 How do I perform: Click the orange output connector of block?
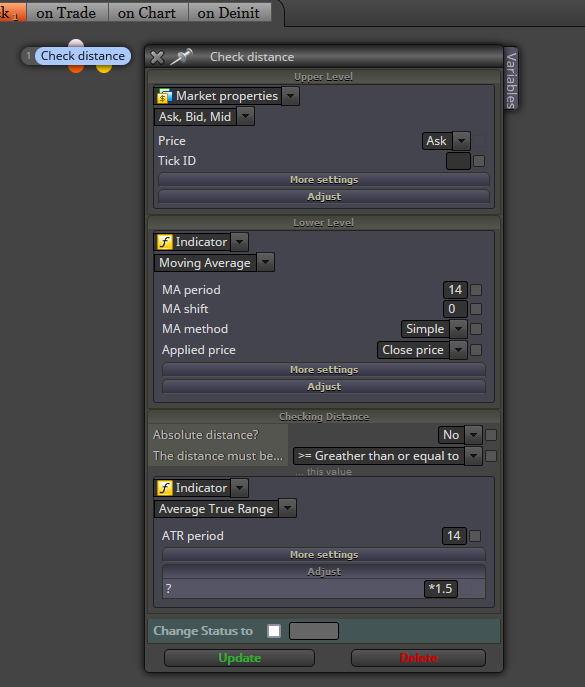pyautogui.click(x=76, y=68)
